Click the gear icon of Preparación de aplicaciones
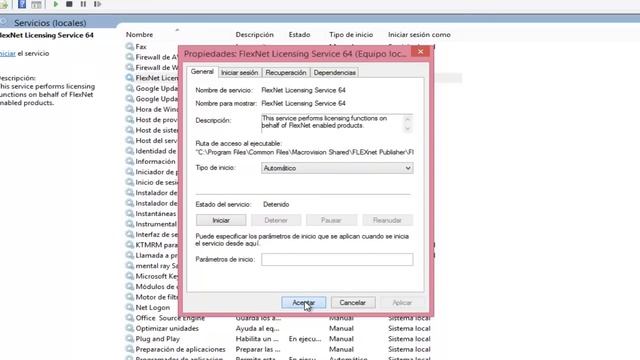Image resolution: width=640 pixels, height=360 pixels. [x=130, y=349]
